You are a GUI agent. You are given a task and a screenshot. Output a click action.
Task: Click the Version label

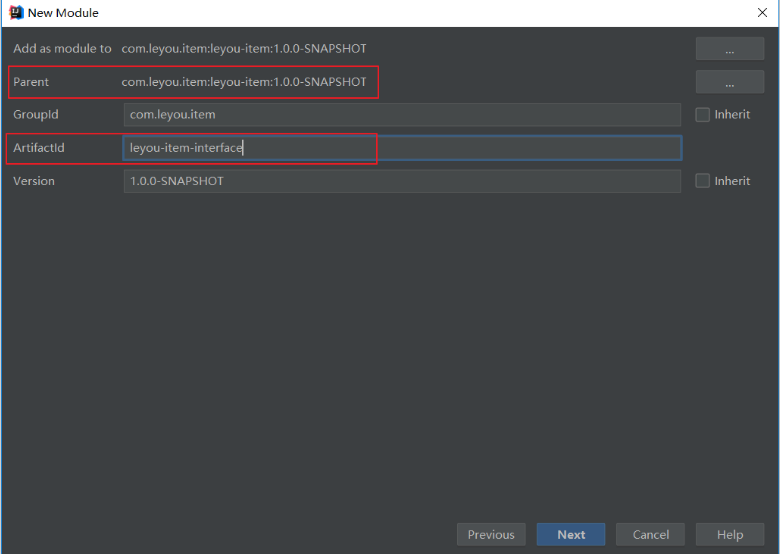coord(34,181)
